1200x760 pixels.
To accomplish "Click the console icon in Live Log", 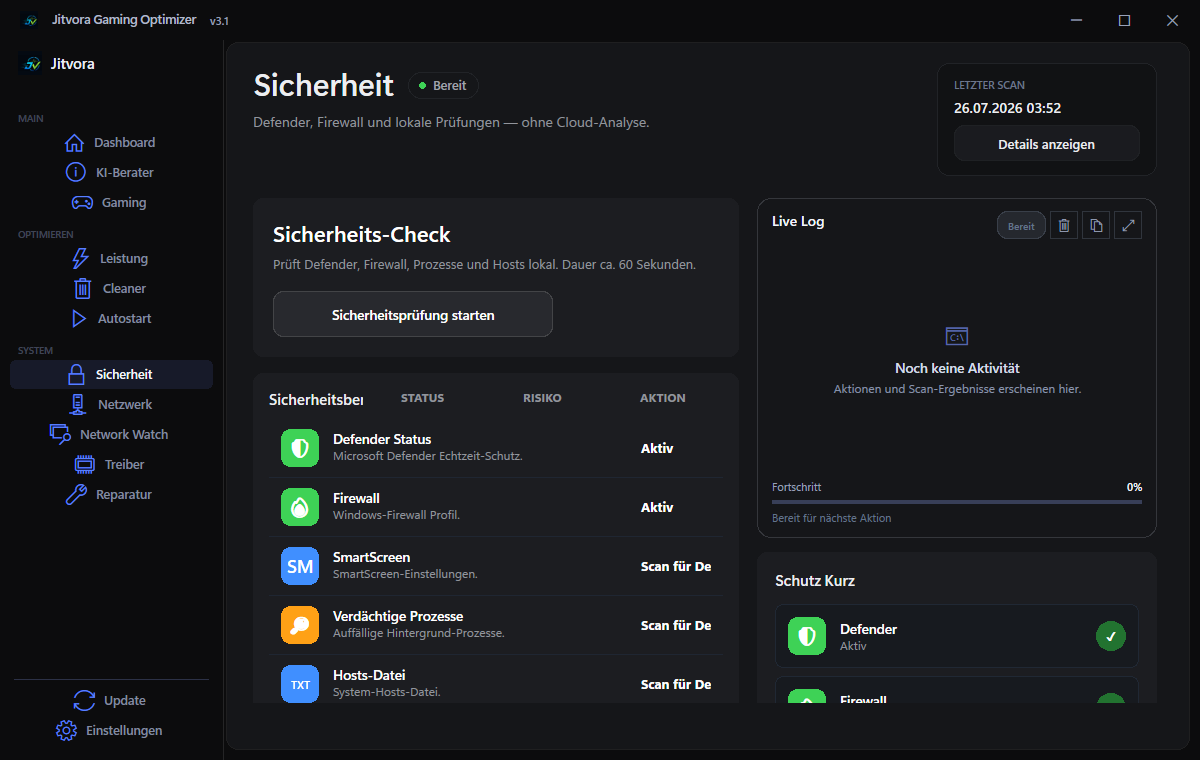I will [957, 337].
